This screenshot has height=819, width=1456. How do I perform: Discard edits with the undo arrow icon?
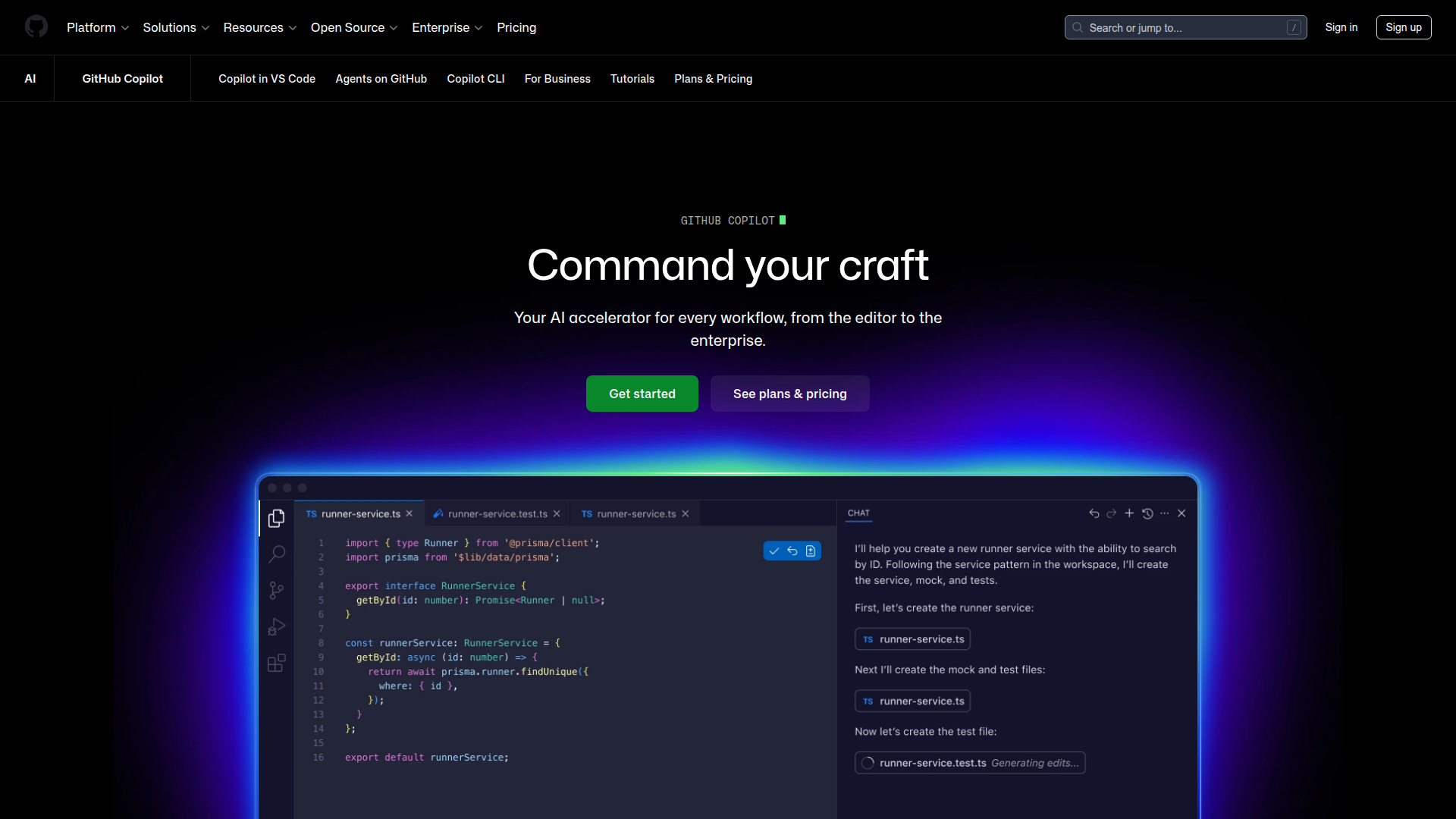[792, 551]
